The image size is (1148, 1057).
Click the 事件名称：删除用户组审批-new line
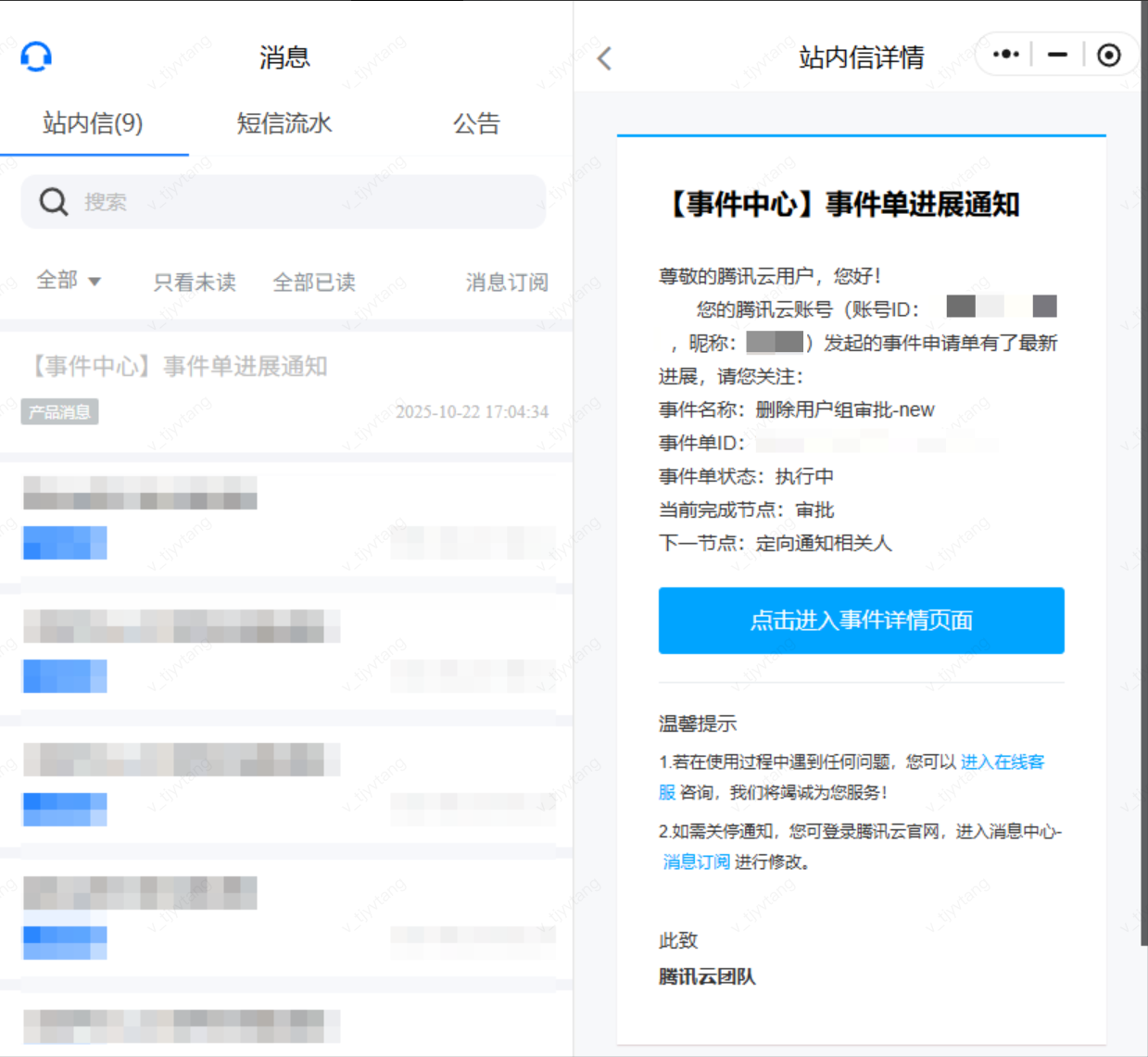click(797, 409)
